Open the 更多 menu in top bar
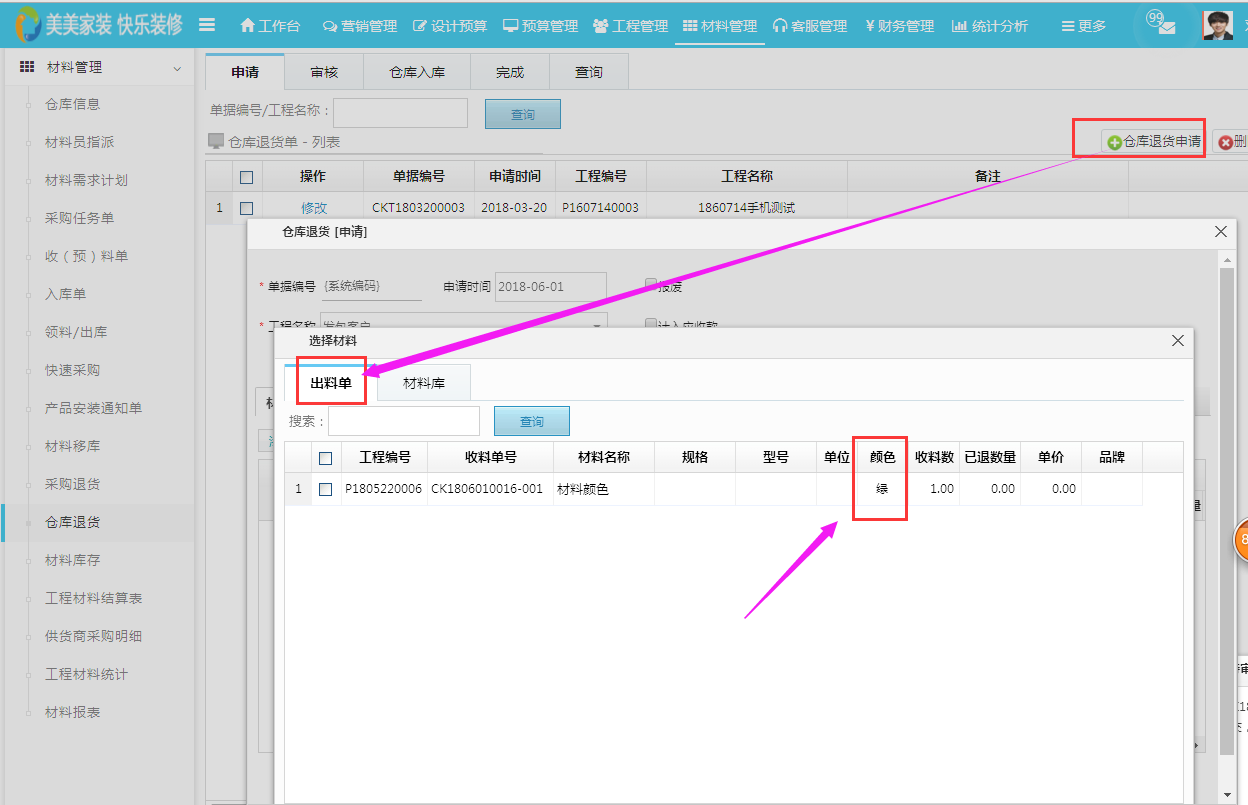Image resolution: width=1248 pixels, height=805 pixels. coord(1083,26)
